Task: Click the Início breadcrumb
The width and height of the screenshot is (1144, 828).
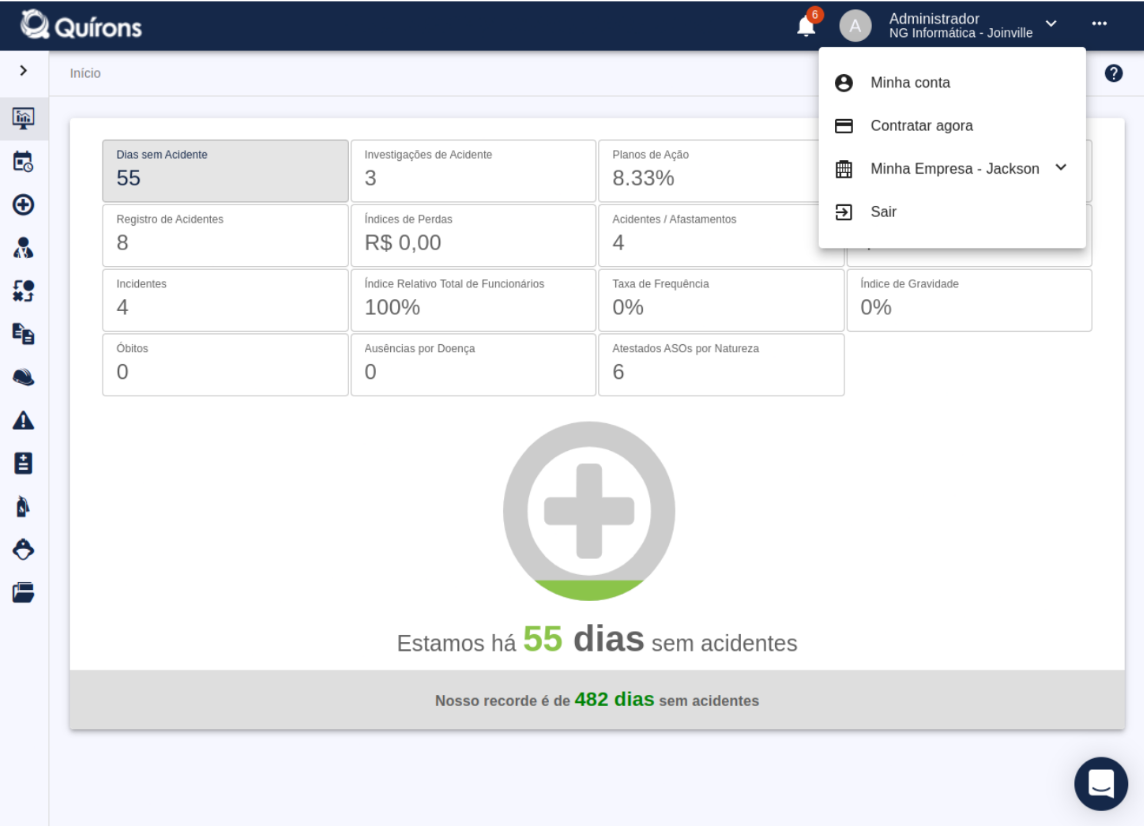Action: pos(85,73)
